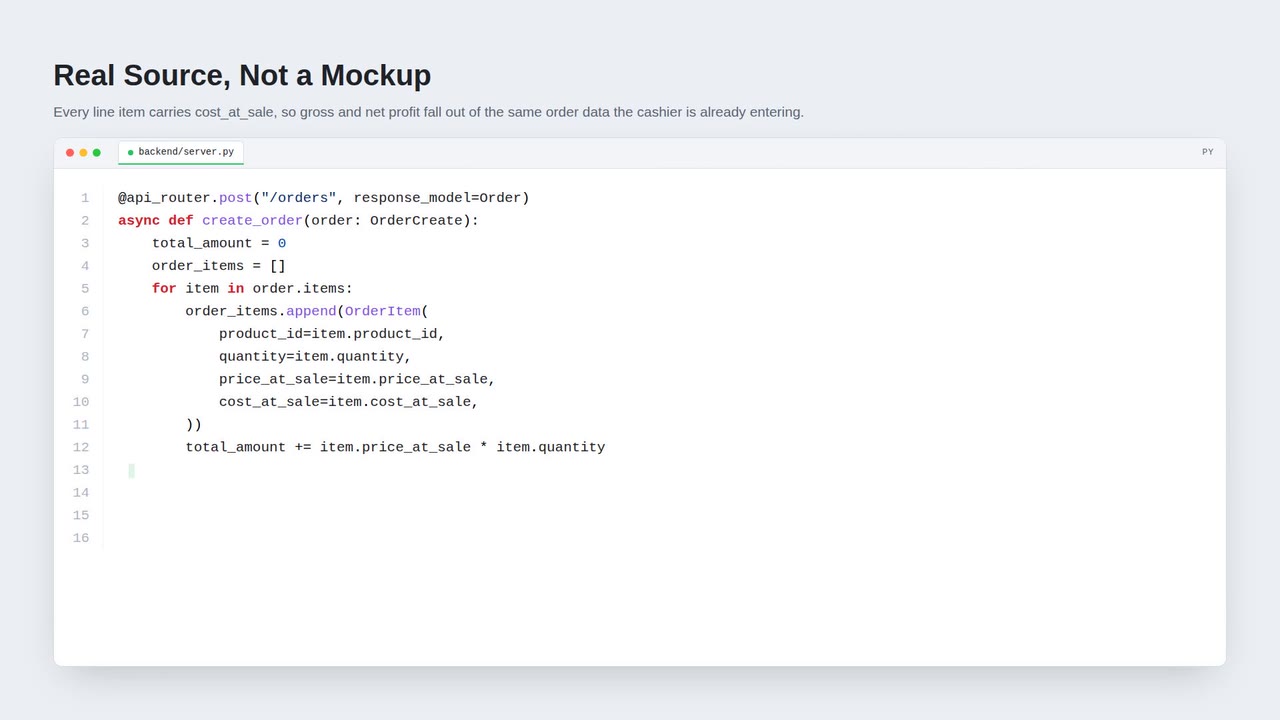
Task: Click the PY language badge
Action: [x=1208, y=152]
